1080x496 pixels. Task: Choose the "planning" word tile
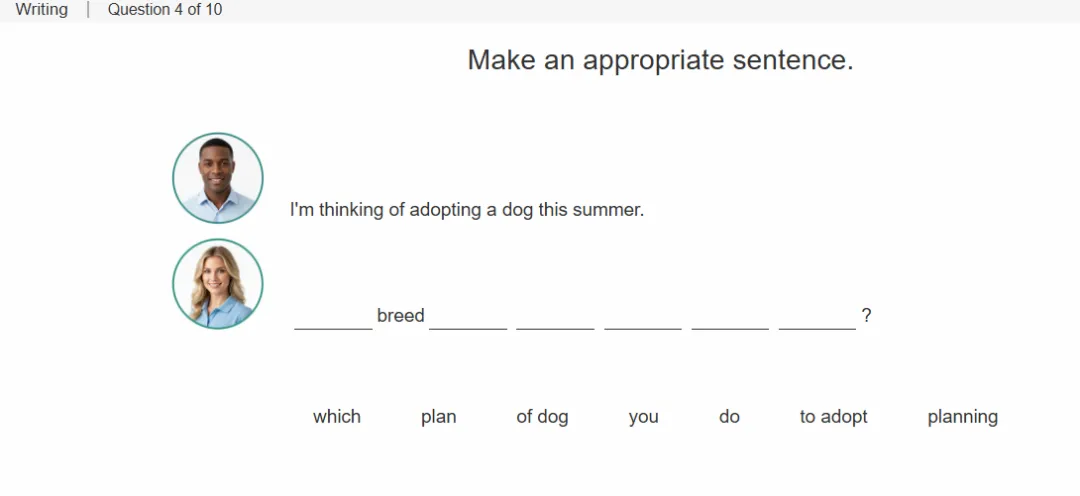(962, 417)
